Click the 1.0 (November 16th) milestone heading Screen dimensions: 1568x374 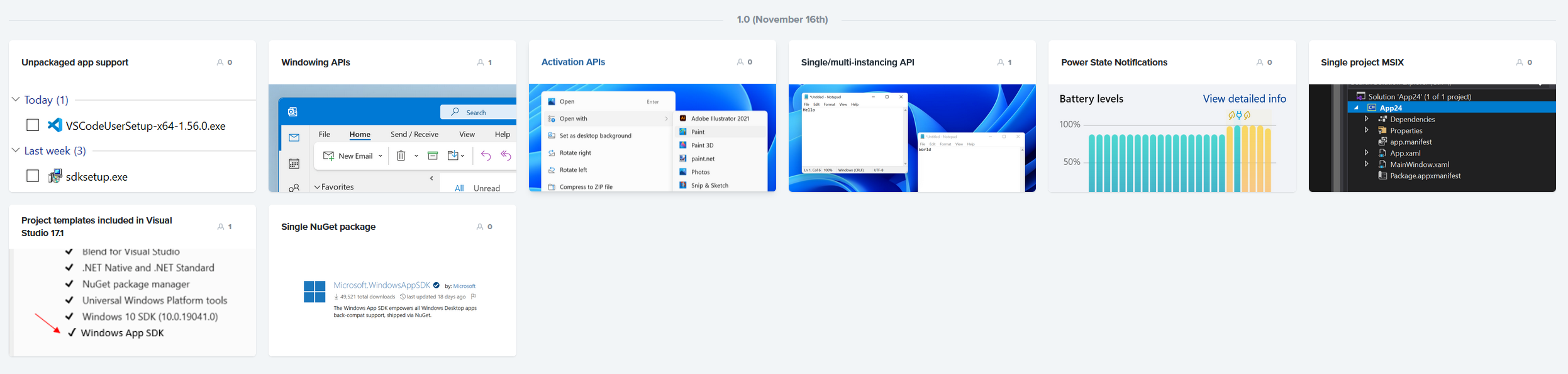[x=782, y=20]
